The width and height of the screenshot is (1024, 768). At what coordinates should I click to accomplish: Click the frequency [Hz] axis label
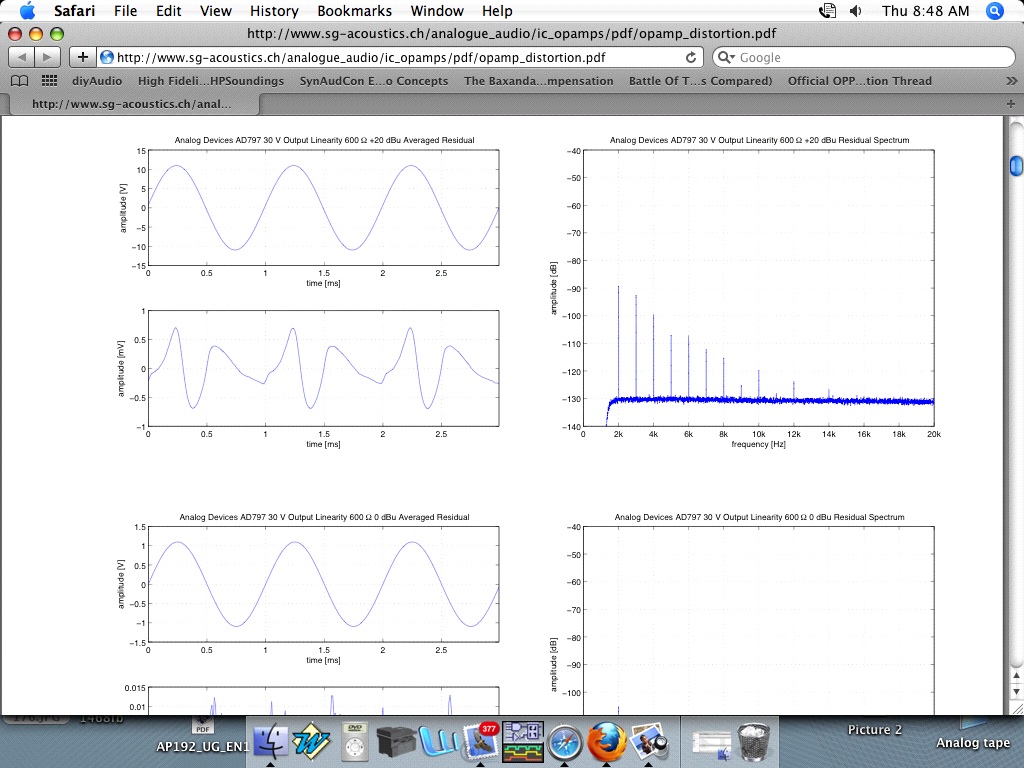point(758,445)
